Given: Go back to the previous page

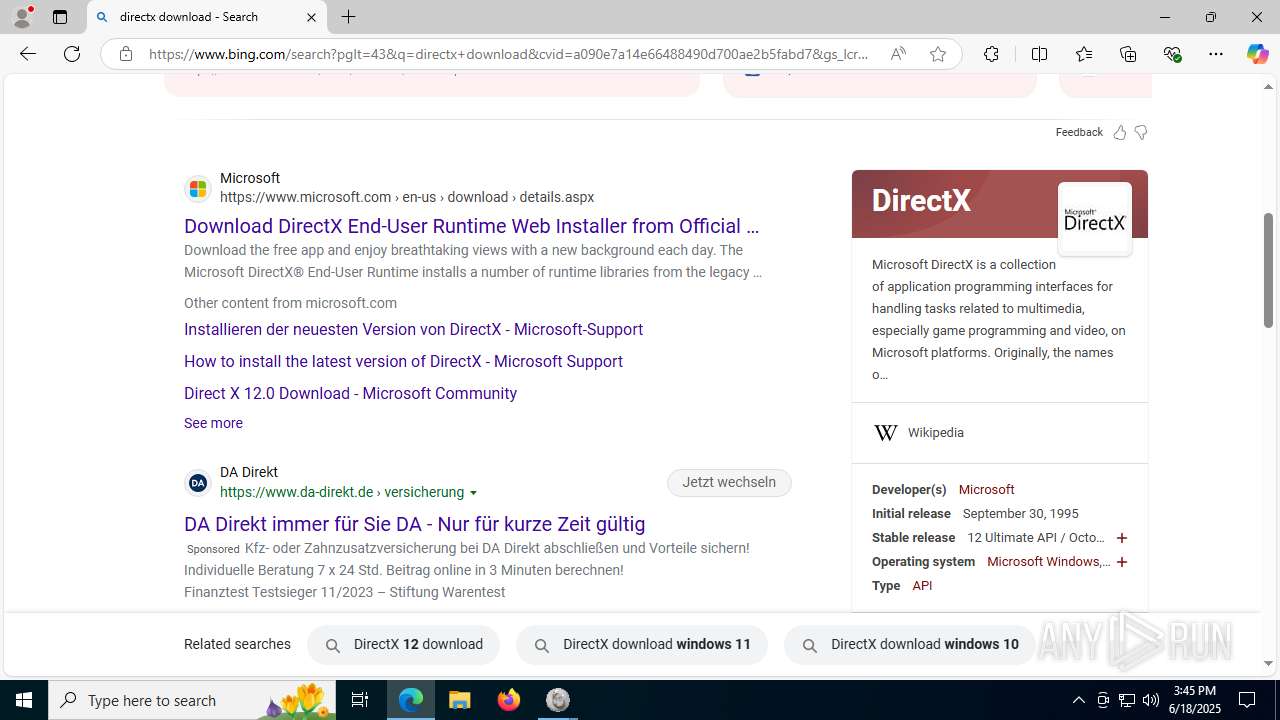Looking at the screenshot, I should click(28, 54).
